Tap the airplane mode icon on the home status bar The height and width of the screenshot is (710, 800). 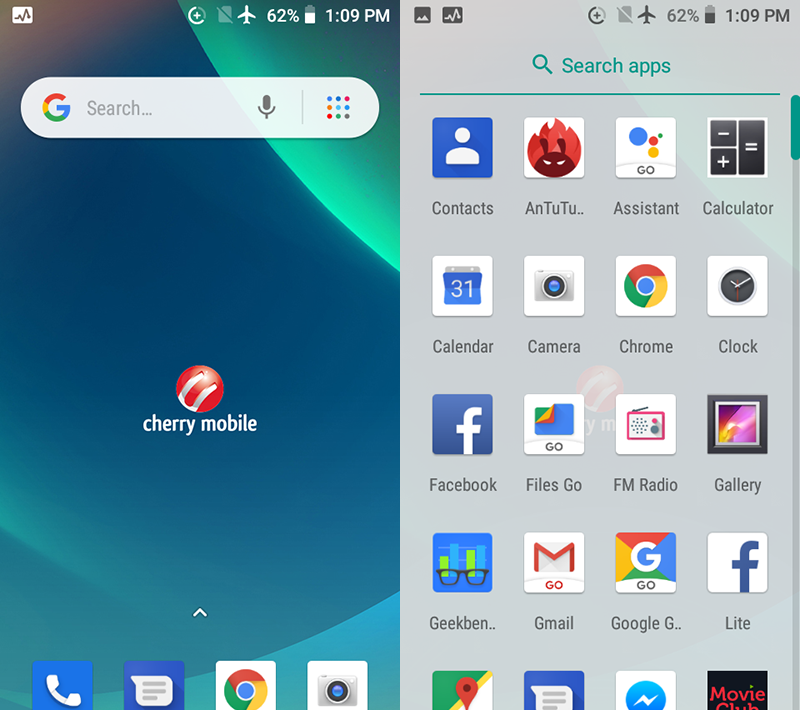click(x=247, y=15)
